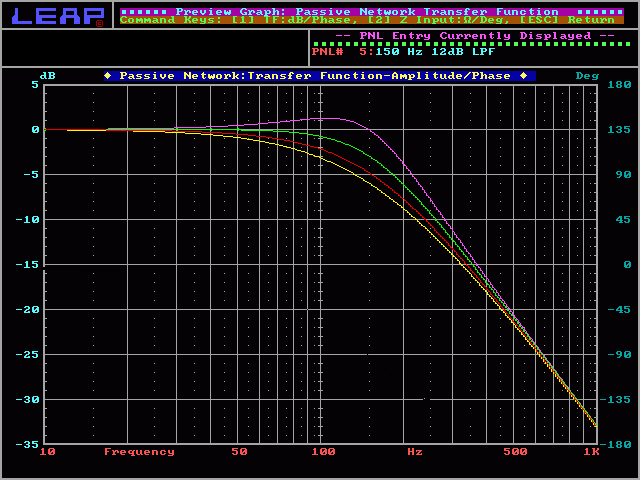640x480 pixels.
Task: Click the 150 Hz 12dB LPF description
Action: click(x=435, y=52)
